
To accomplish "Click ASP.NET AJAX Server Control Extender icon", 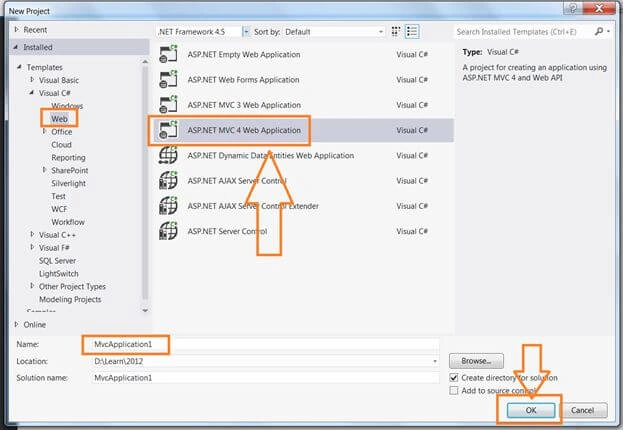I will coord(168,206).
